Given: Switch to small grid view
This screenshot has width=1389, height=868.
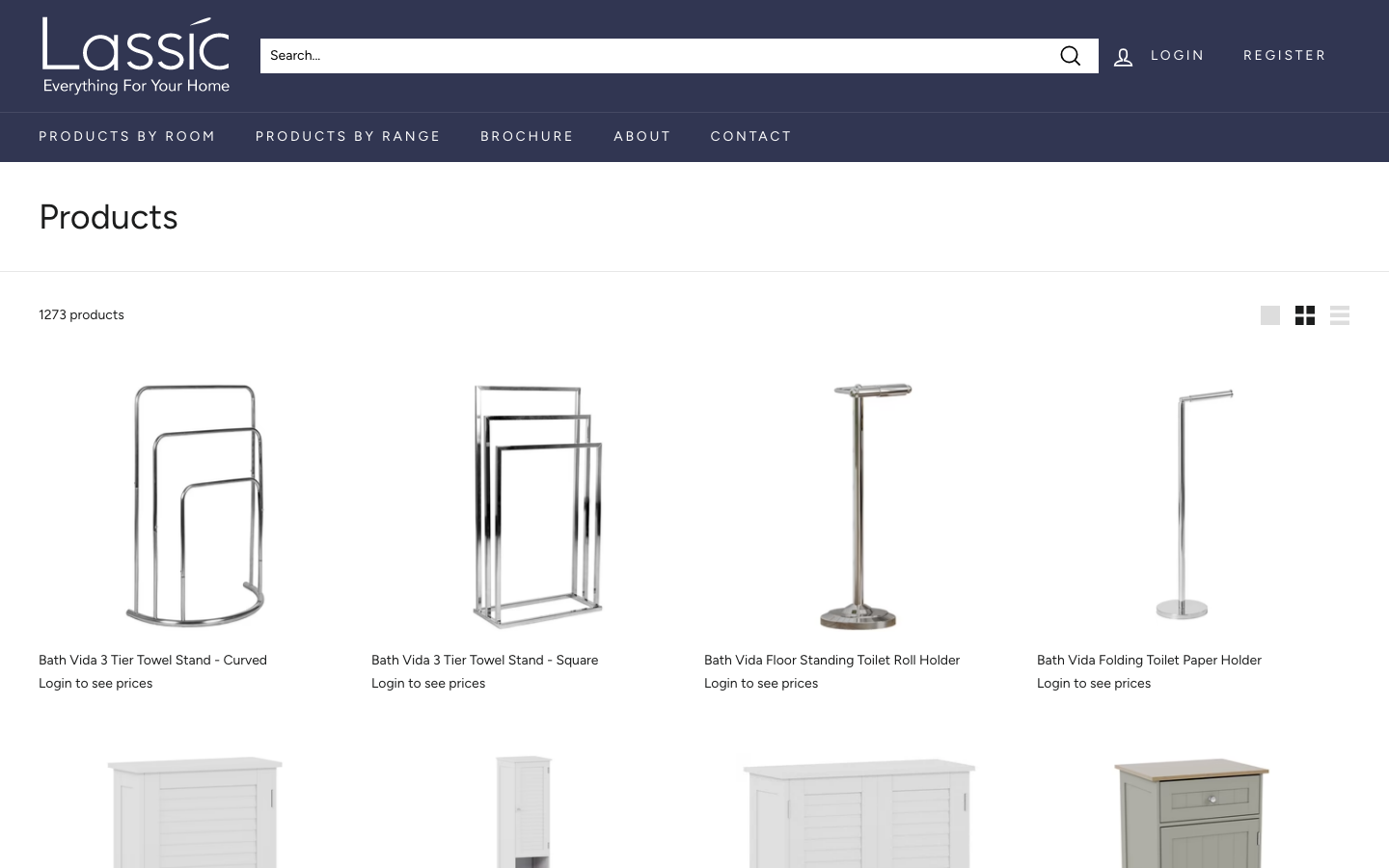Looking at the screenshot, I should (1305, 315).
